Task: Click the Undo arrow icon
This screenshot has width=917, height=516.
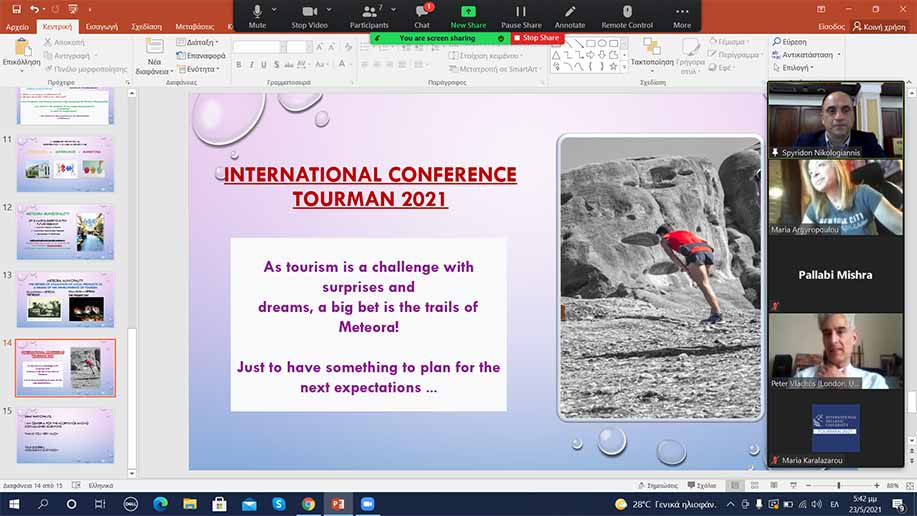Action: pos(34,9)
